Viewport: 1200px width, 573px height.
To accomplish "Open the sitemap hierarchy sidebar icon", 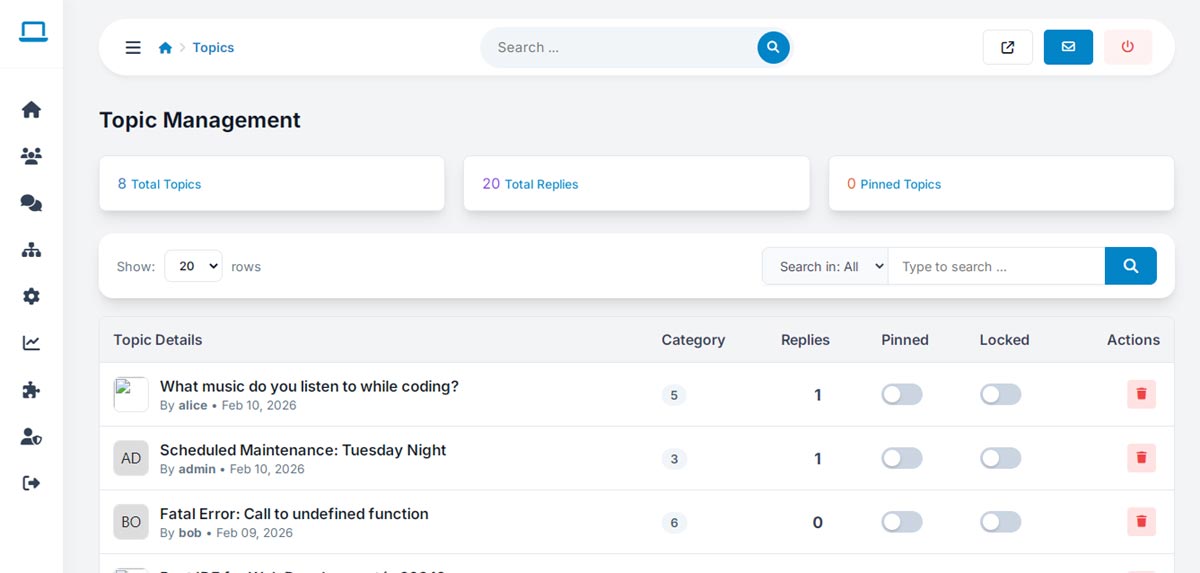I will 31,250.
